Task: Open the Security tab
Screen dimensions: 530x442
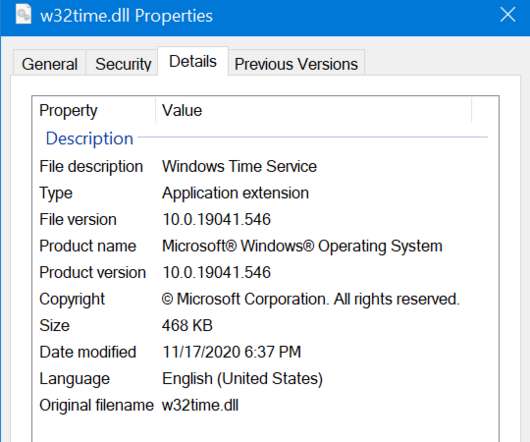Action: [x=123, y=64]
